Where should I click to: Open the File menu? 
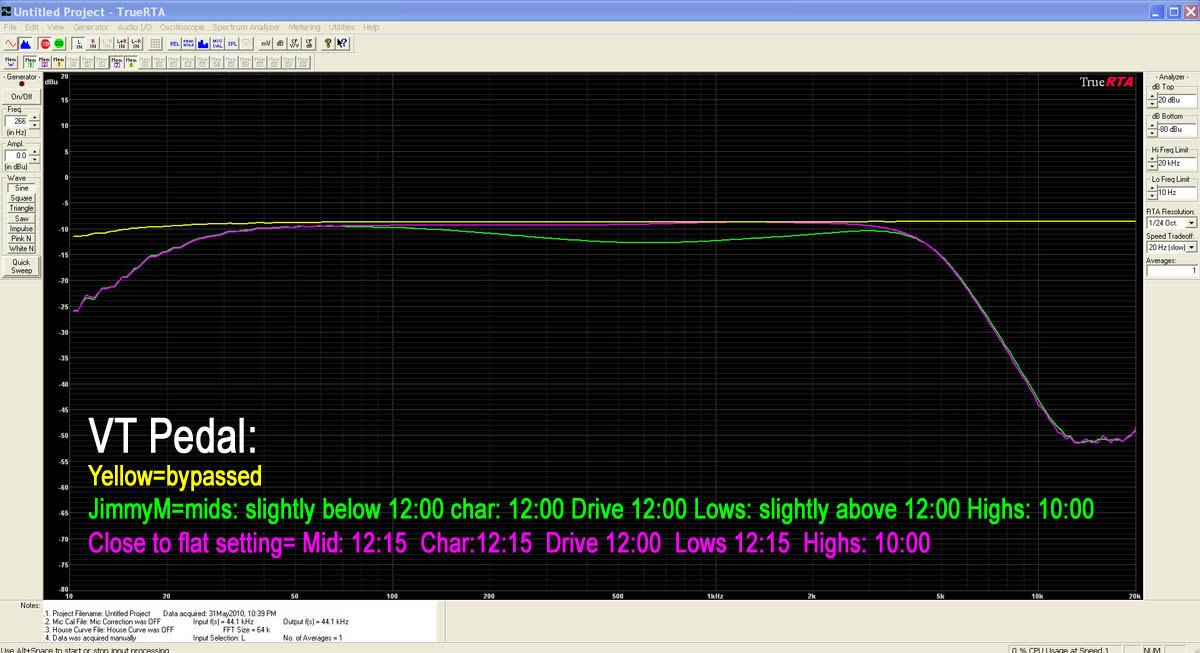pos(10,26)
